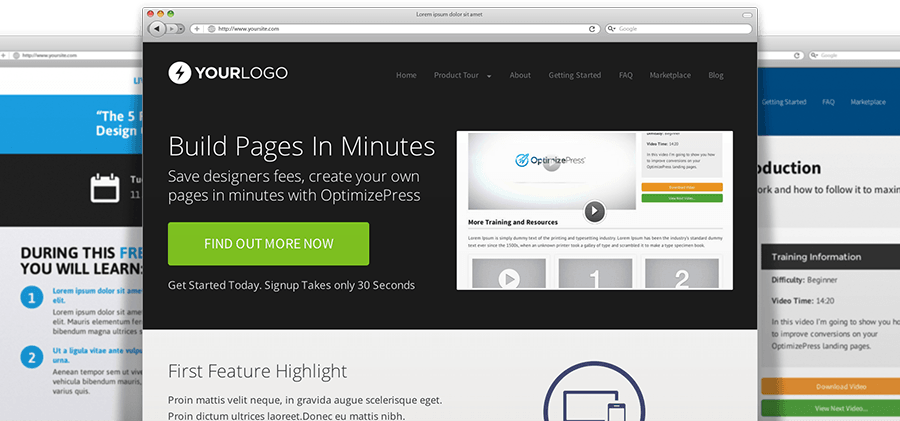The height and width of the screenshot is (421, 900).
Task: Go to the Marketplace menu item
Action: coord(670,75)
